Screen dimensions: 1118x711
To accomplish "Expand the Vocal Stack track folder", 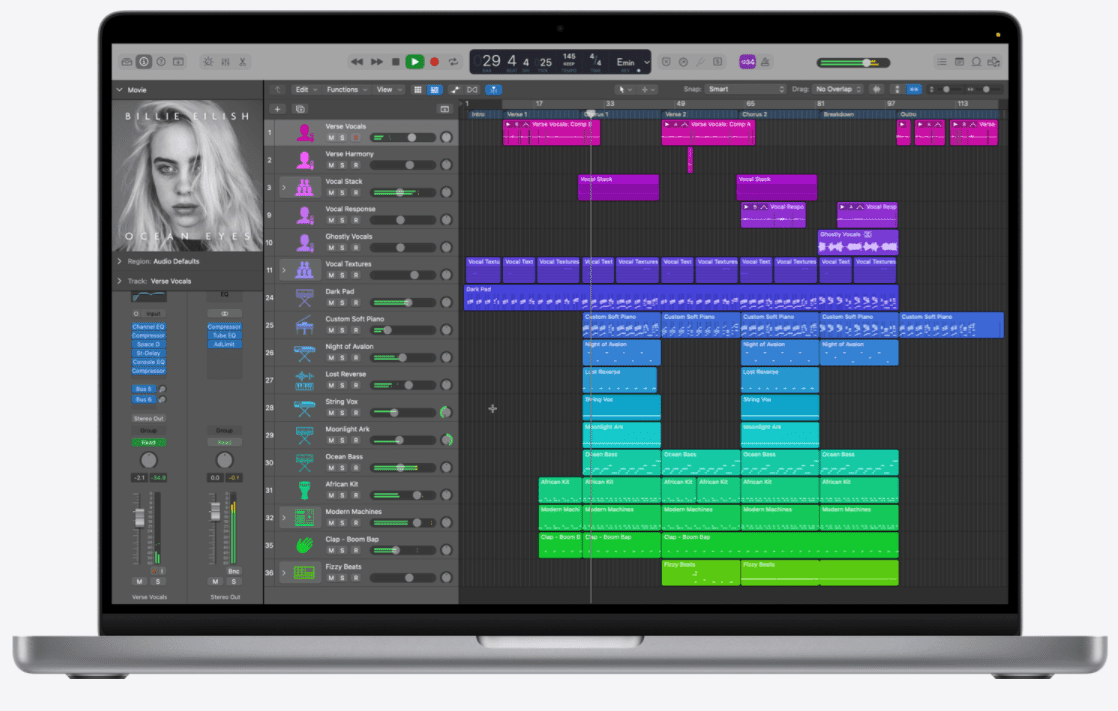I will click(x=283, y=187).
